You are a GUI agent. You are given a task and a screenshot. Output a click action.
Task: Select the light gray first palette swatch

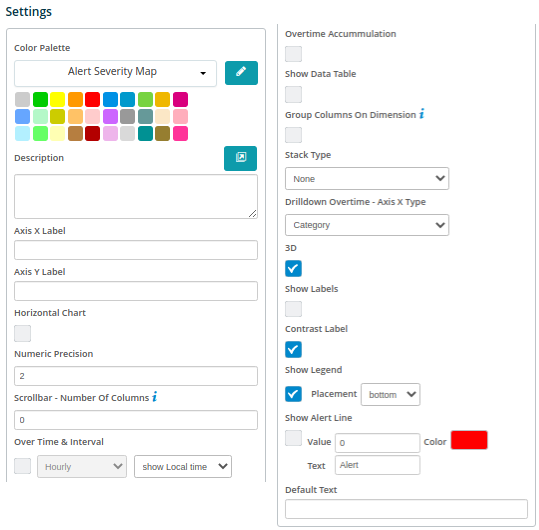(22, 99)
